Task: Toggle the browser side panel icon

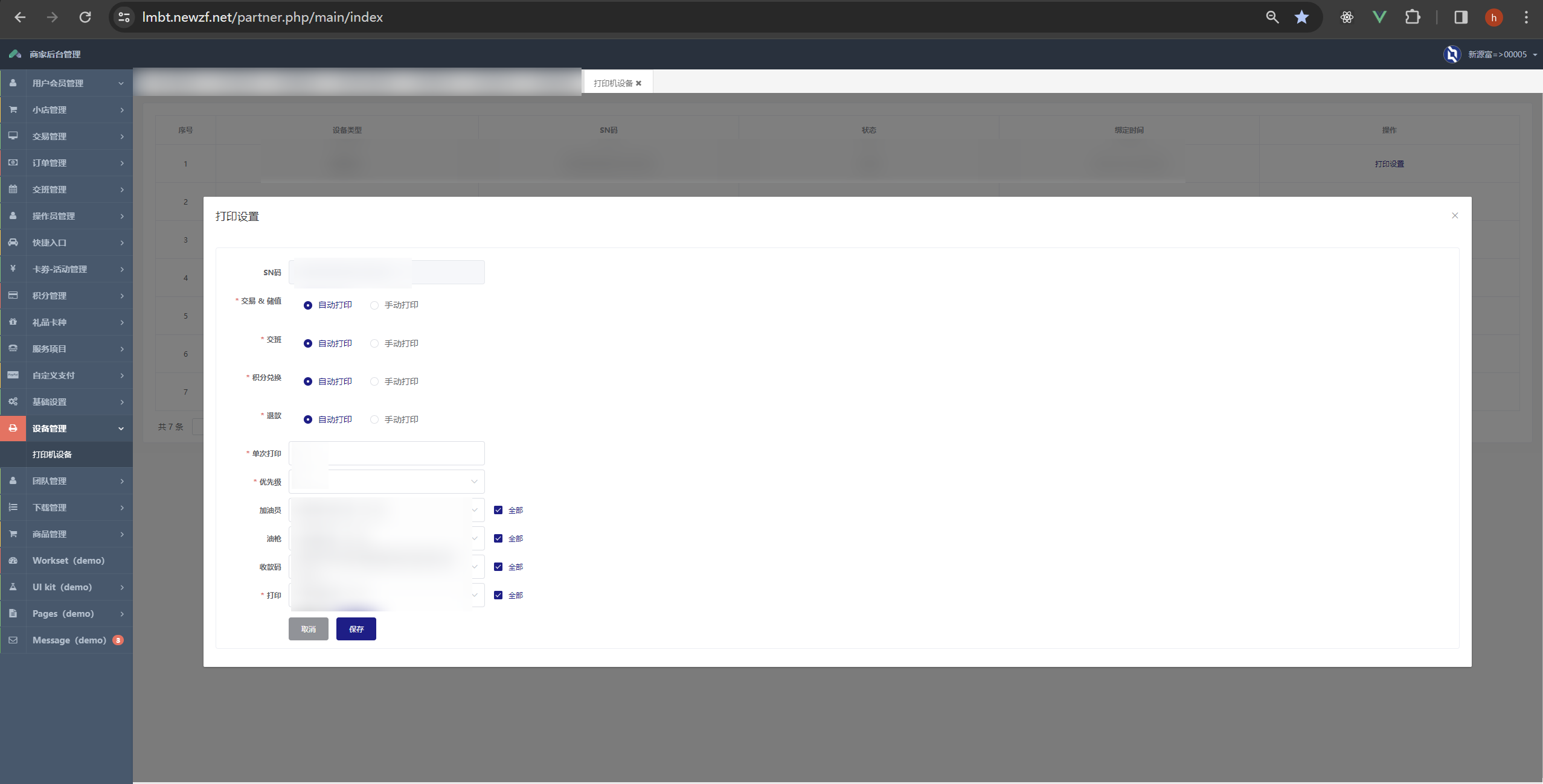Action: (1461, 18)
